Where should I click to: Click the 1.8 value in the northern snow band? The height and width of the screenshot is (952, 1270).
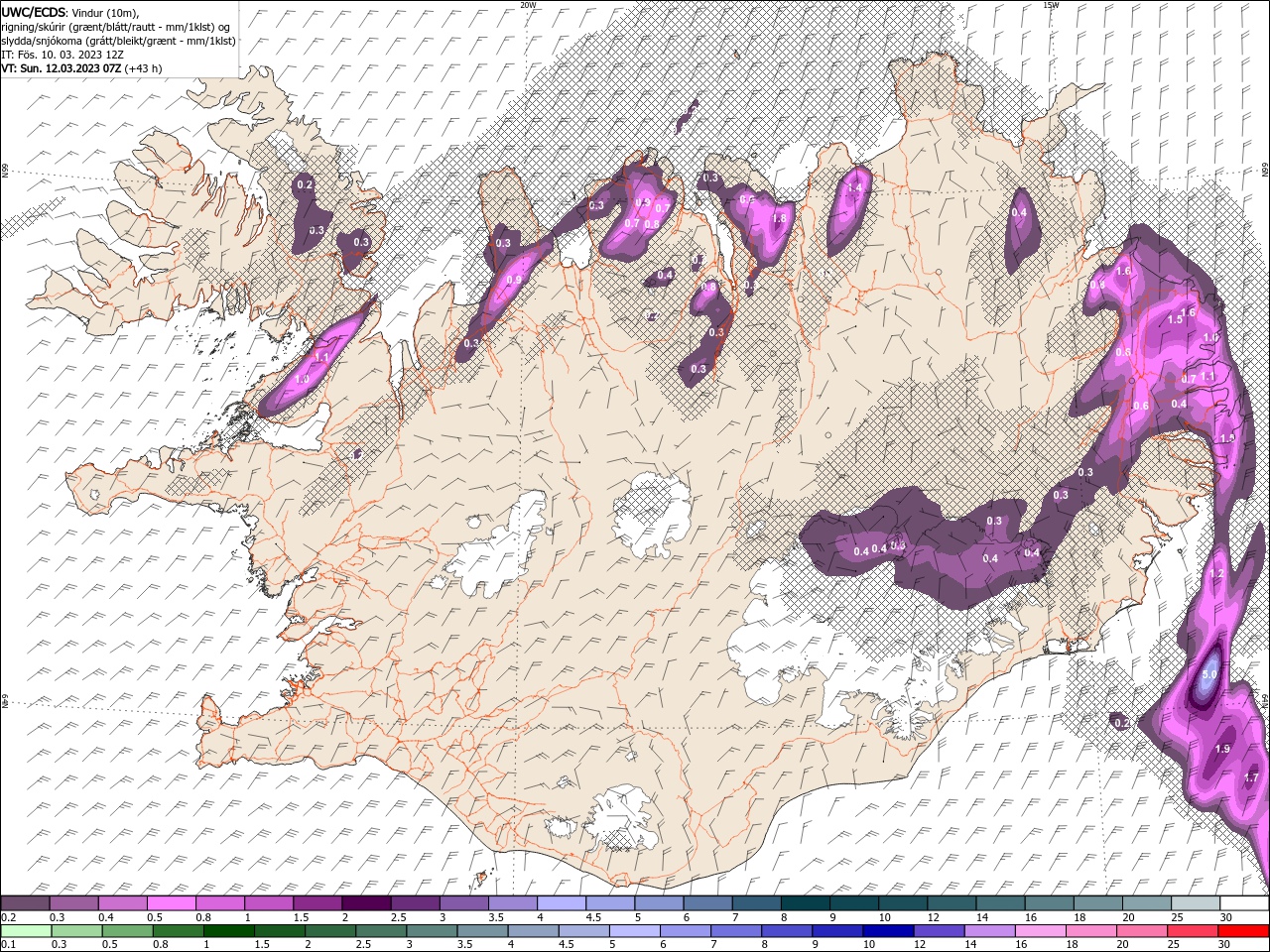coord(779,219)
